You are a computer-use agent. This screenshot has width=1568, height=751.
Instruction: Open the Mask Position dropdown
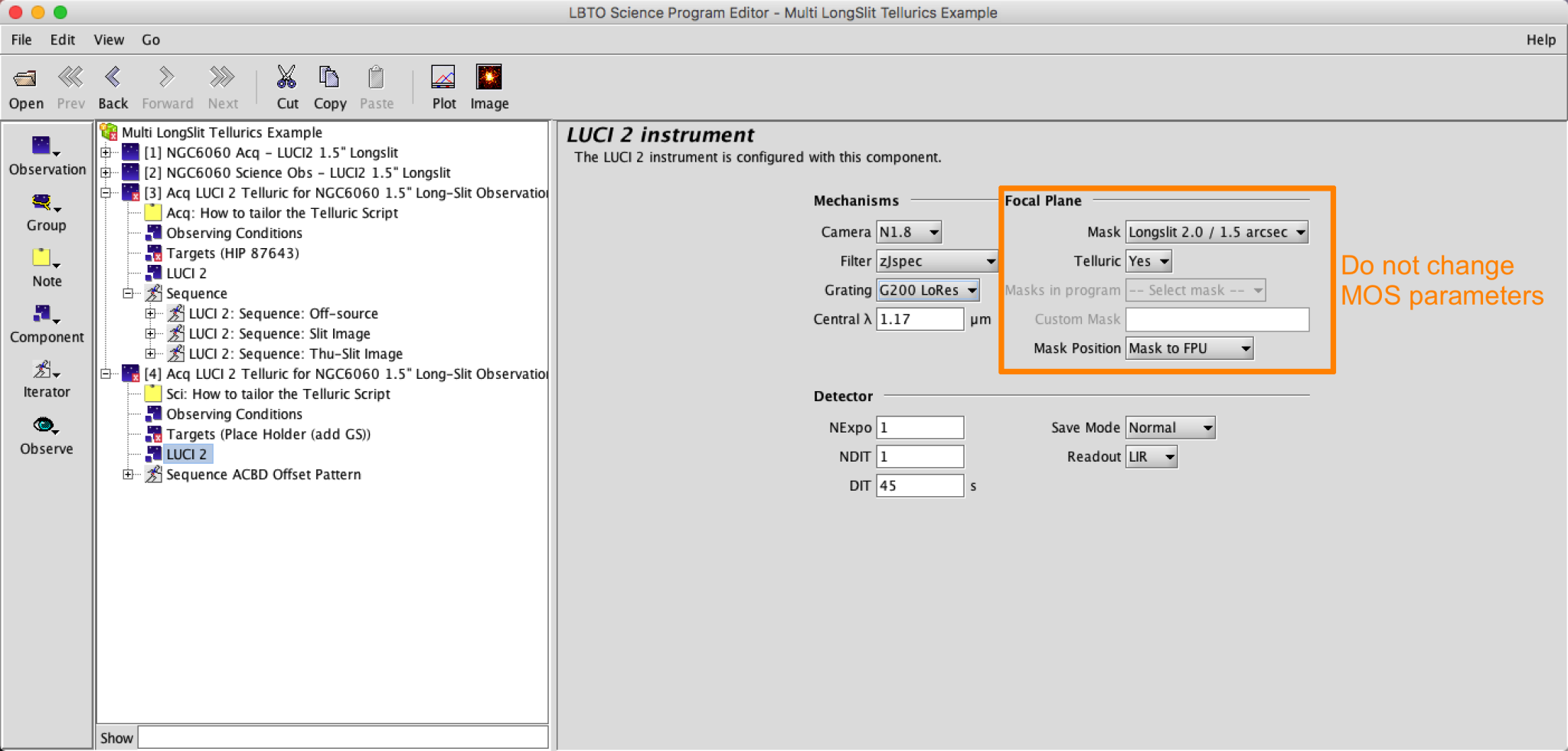tap(1189, 348)
